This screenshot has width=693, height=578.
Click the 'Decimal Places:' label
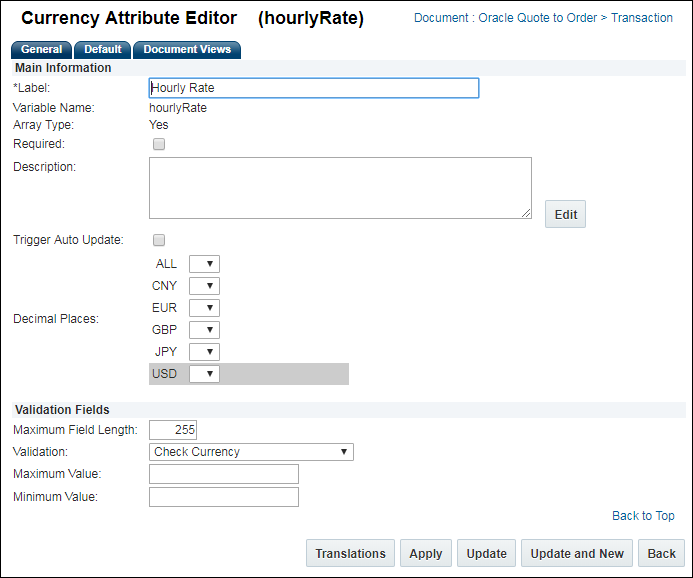pyautogui.click(x=56, y=319)
